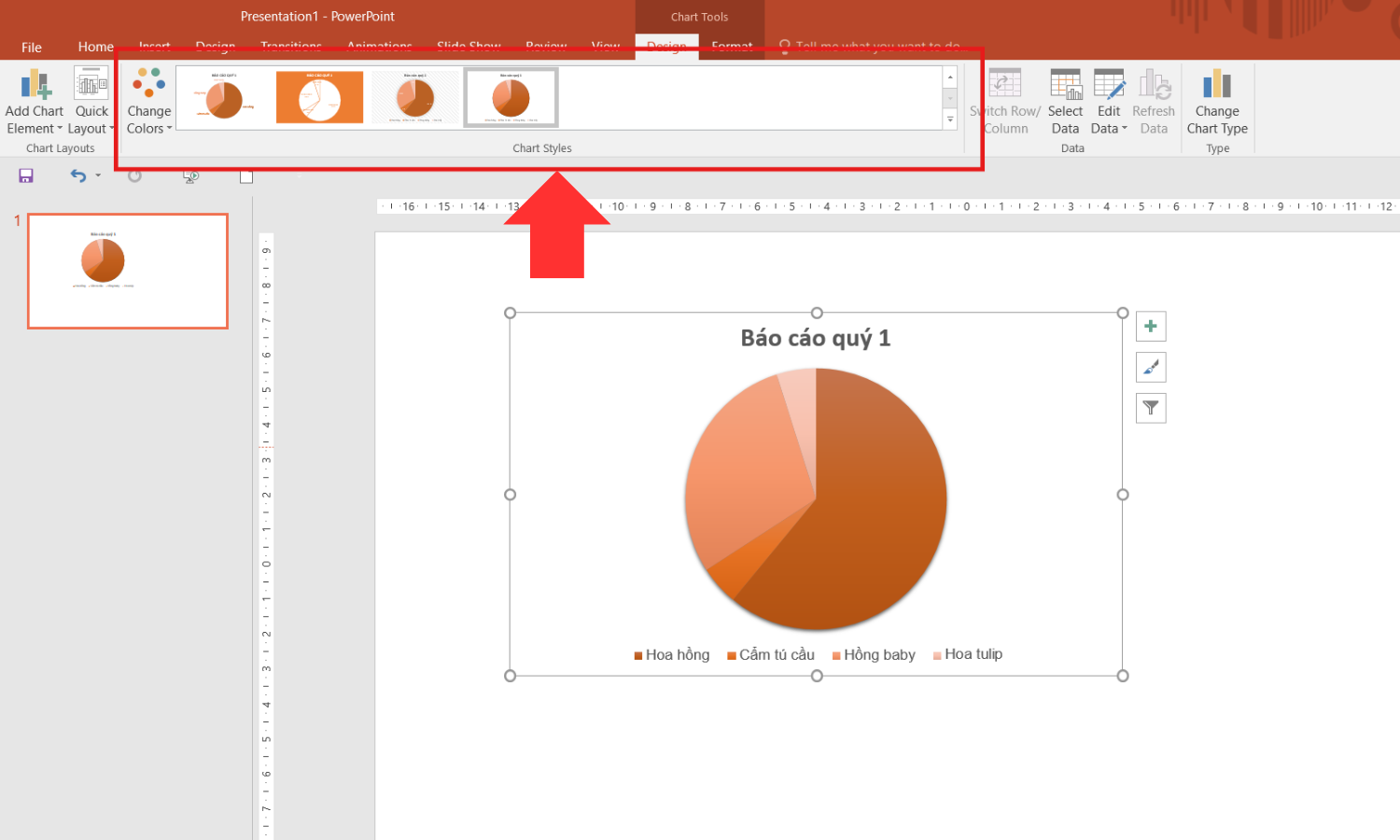Click the Refresh Data button
The width and height of the screenshot is (1400, 840).
(x=1154, y=101)
